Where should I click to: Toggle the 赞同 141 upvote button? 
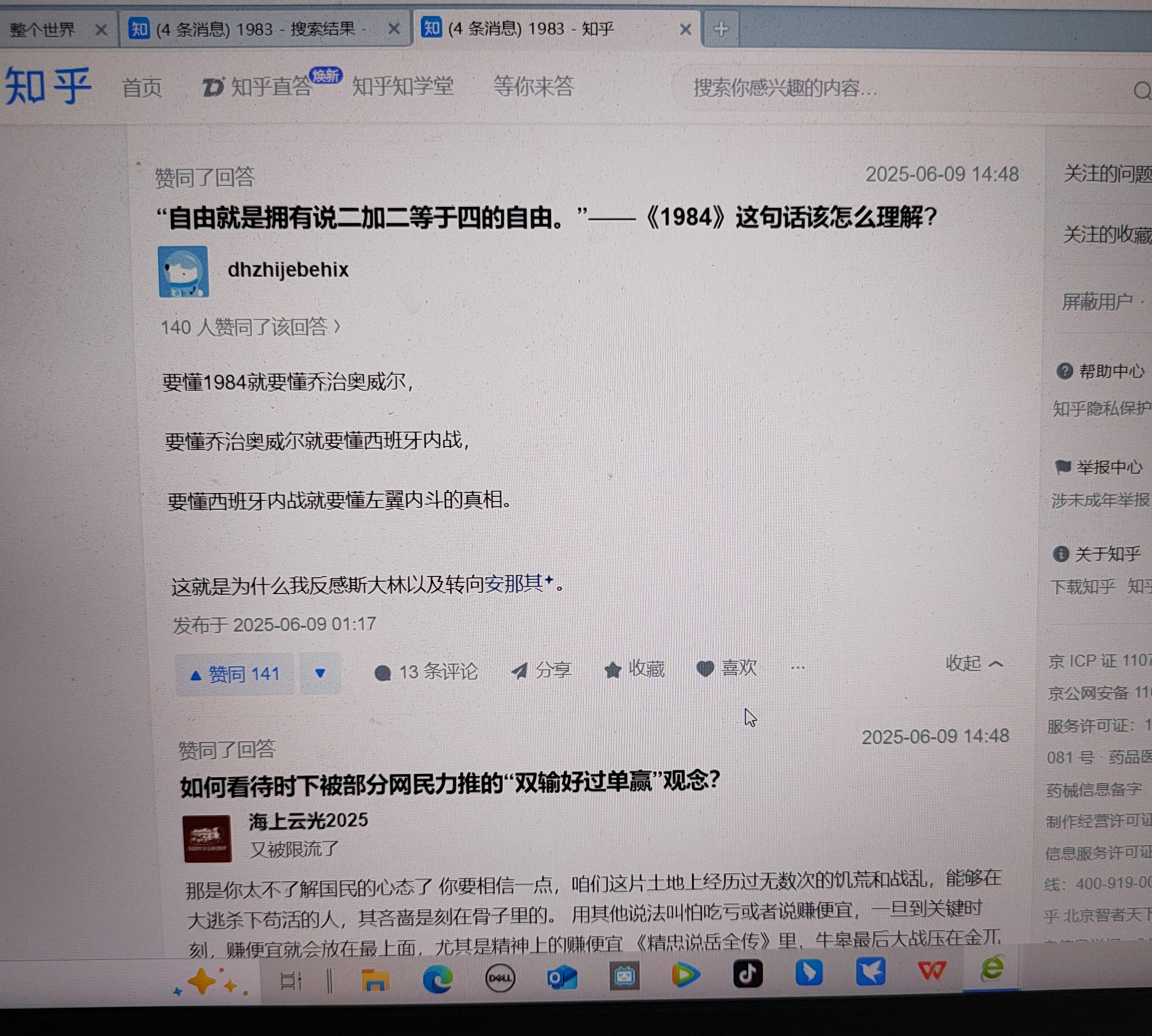235,674
